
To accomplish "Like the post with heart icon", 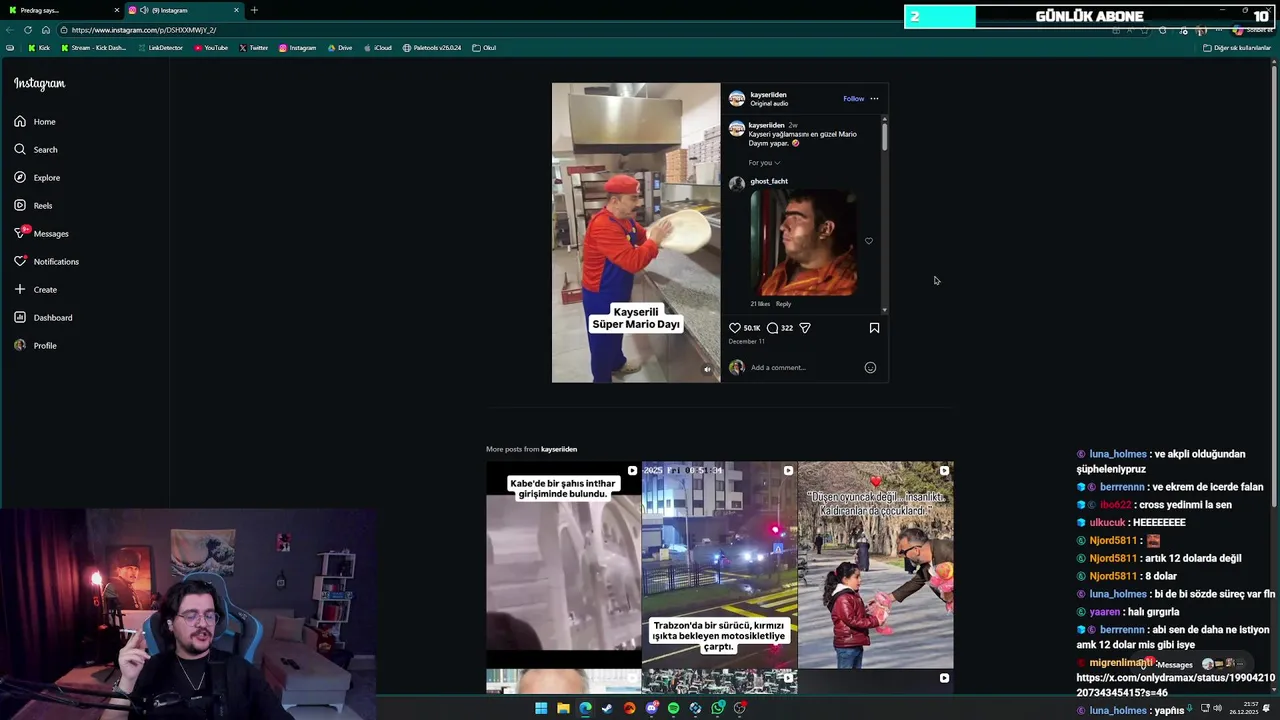I will 735,328.
